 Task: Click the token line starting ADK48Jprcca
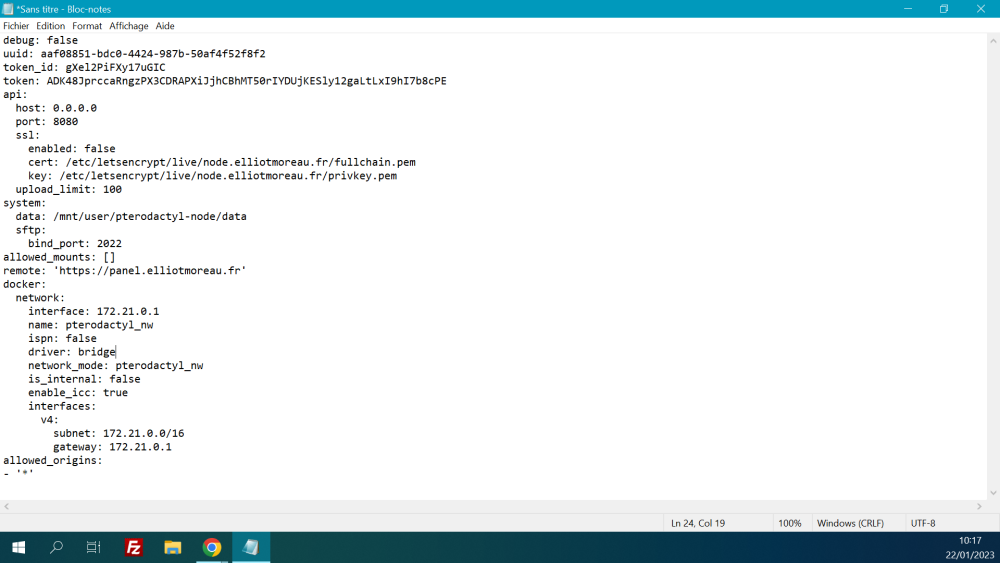point(224,81)
